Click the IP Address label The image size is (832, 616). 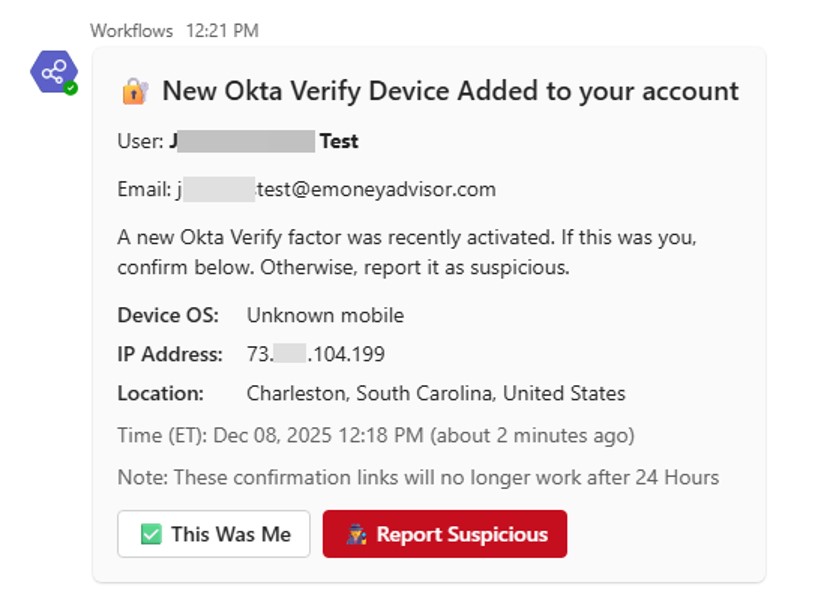coord(170,354)
